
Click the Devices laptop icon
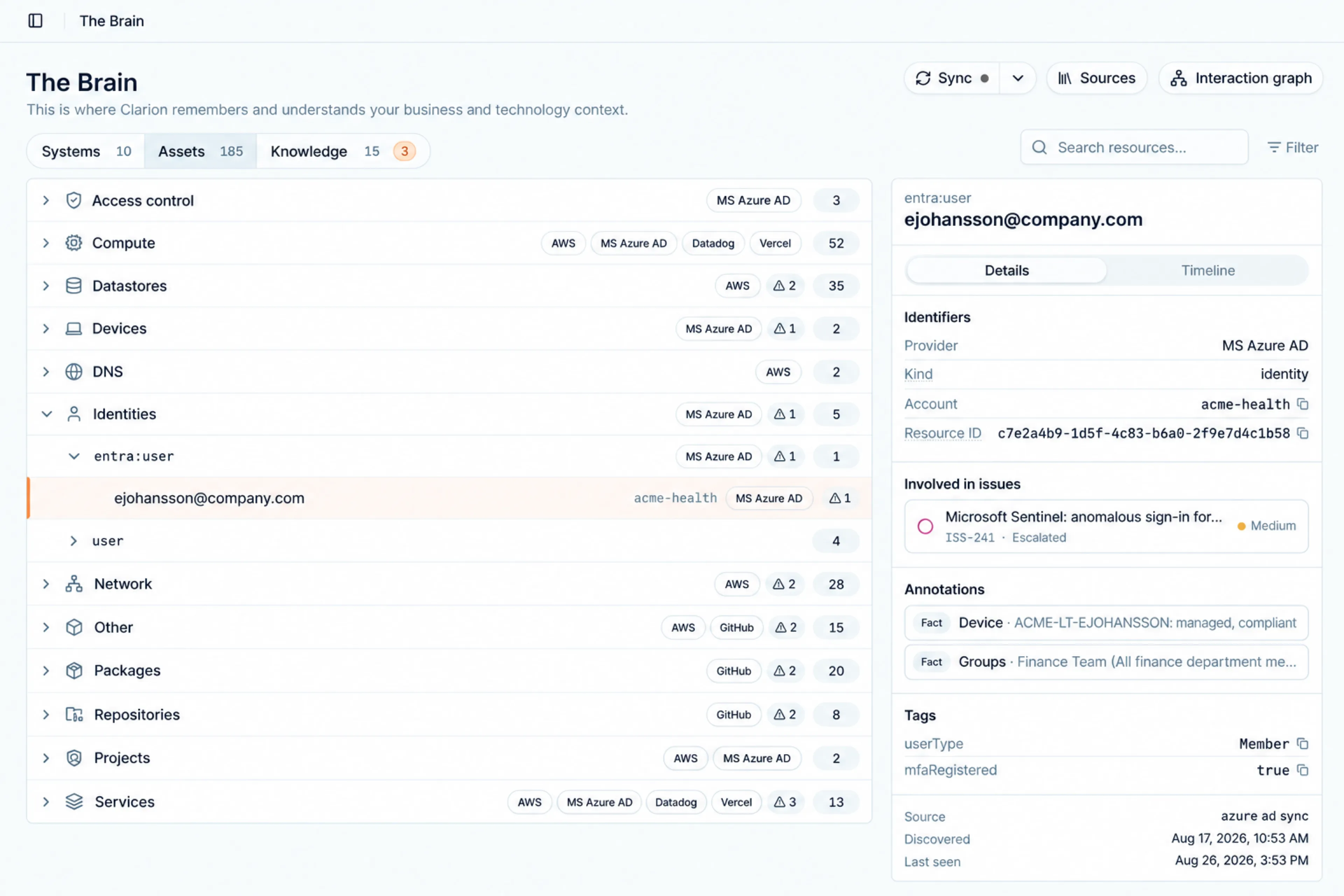(74, 329)
